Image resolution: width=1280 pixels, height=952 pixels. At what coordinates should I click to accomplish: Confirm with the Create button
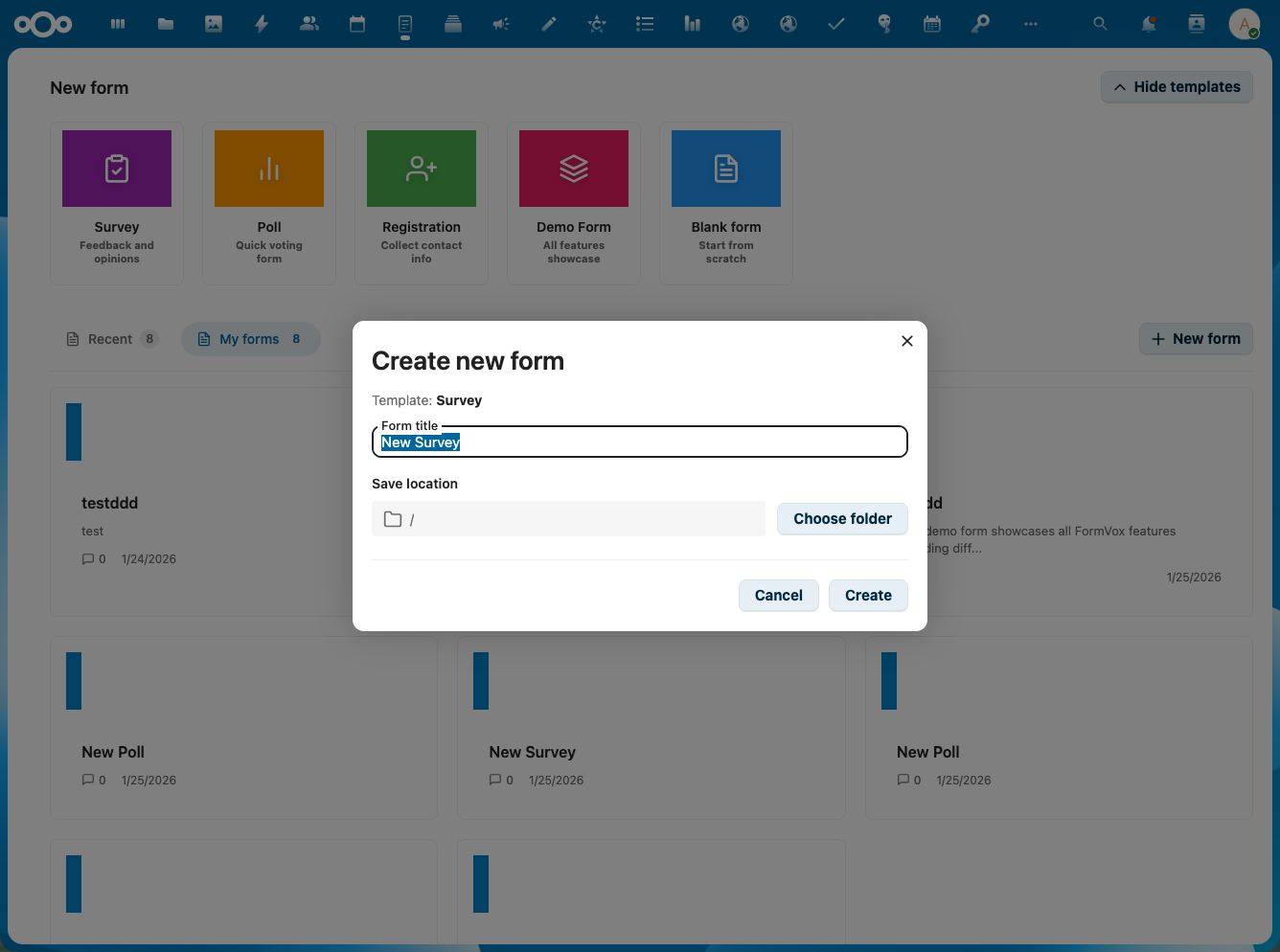(868, 595)
